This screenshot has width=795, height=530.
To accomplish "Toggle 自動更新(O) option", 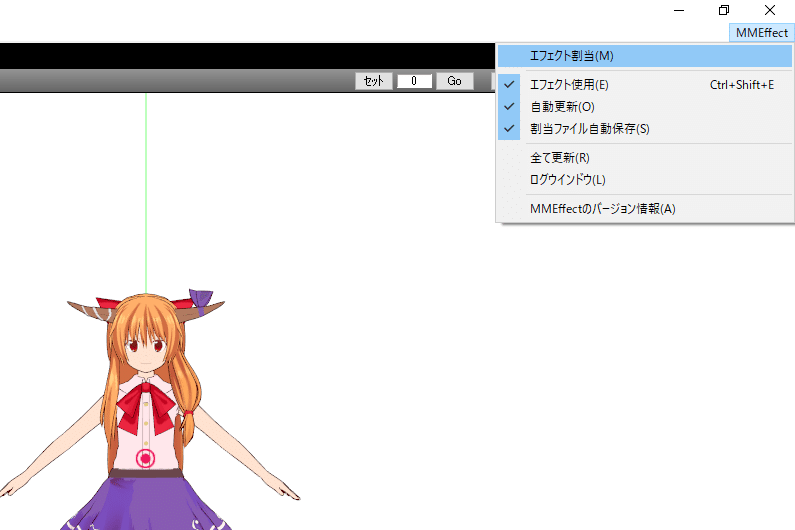I will 644,107.
